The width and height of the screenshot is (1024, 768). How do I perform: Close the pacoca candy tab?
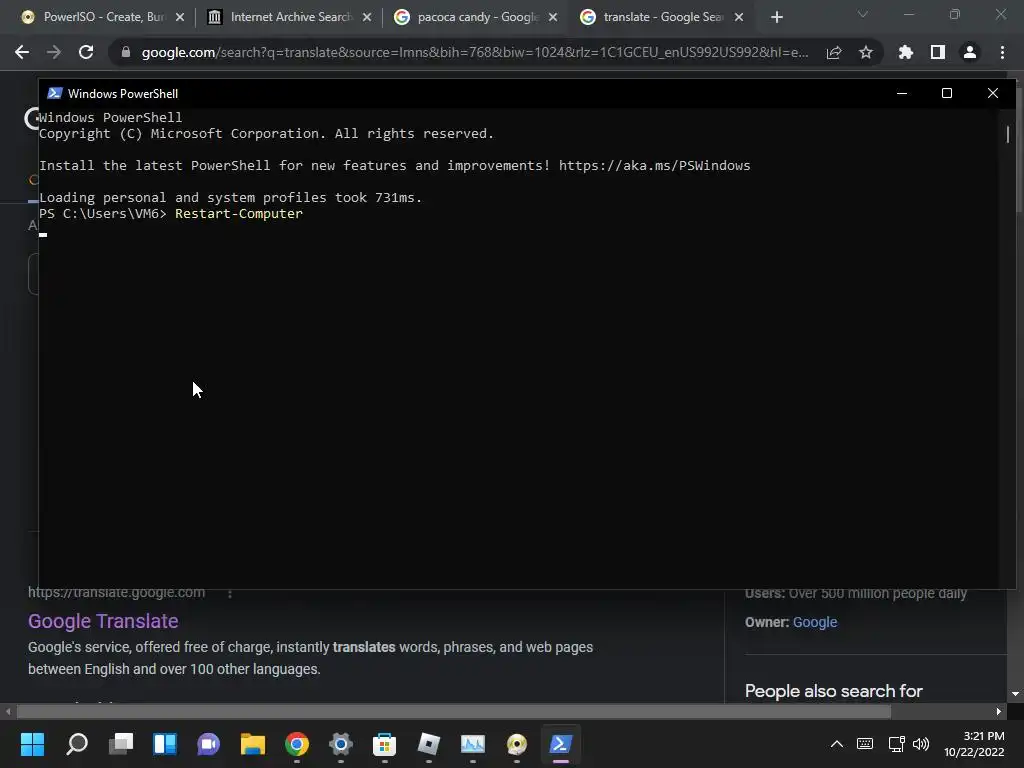click(553, 17)
